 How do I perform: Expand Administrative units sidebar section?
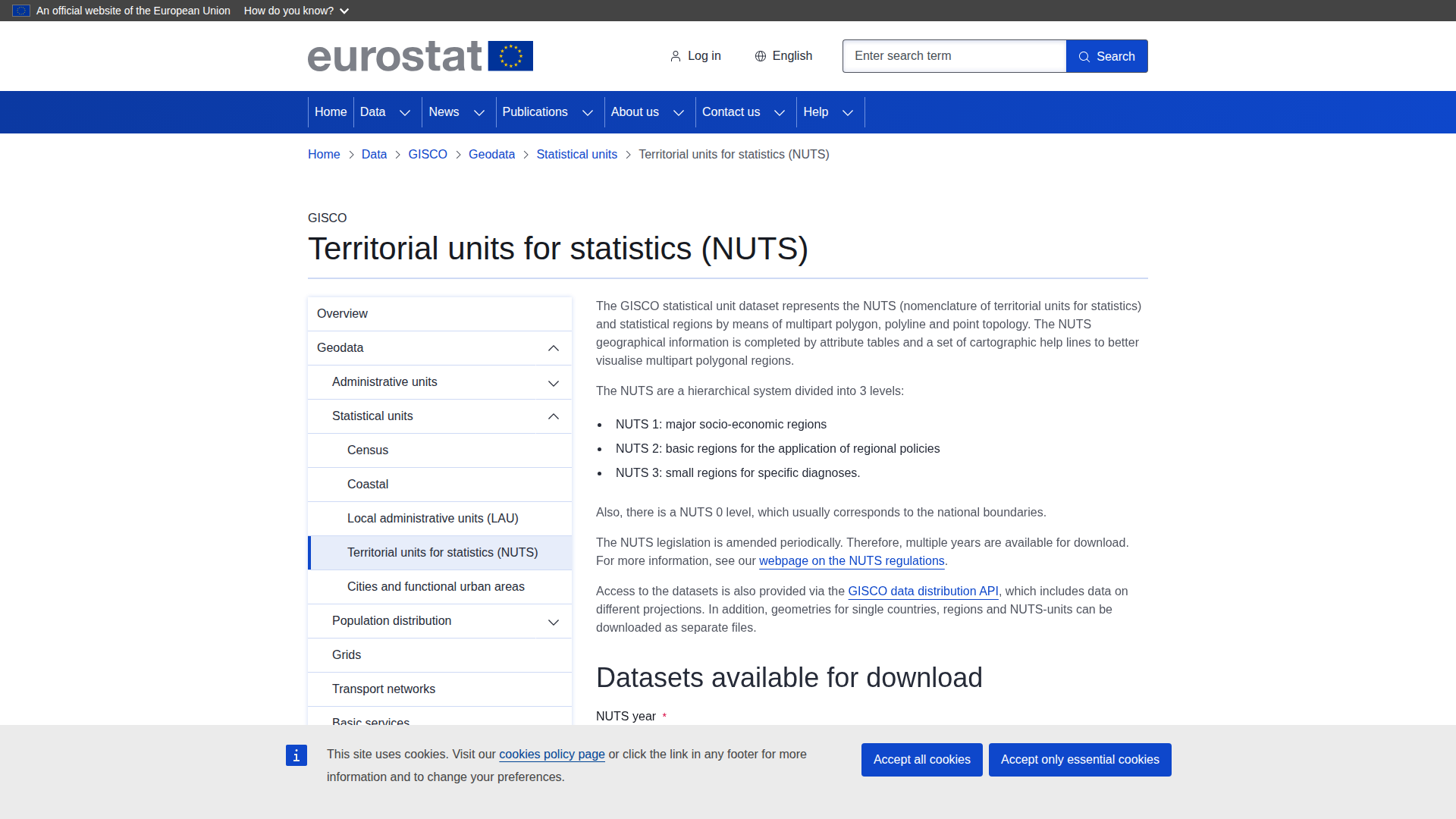[554, 383]
